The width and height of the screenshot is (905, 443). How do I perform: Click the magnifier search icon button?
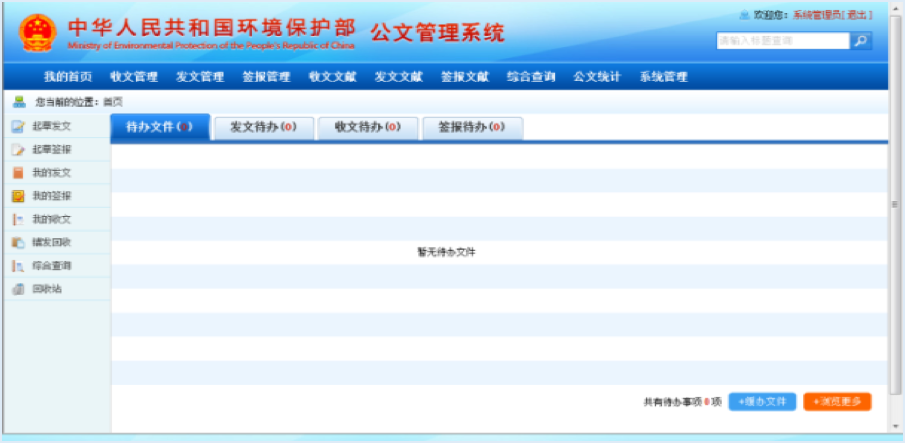861,41
